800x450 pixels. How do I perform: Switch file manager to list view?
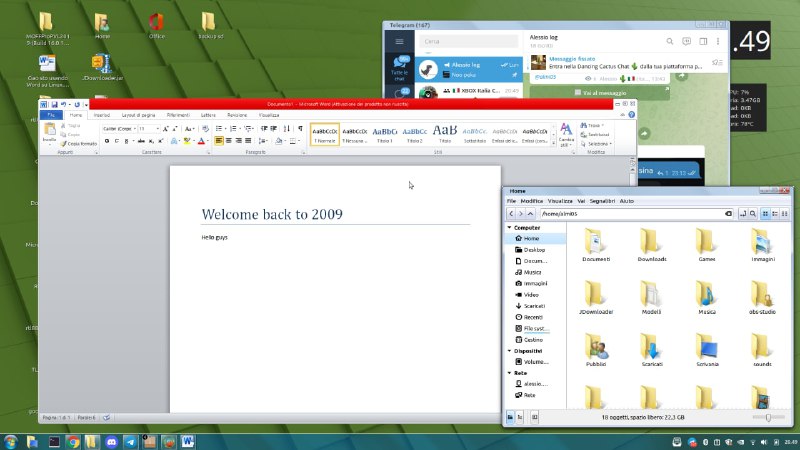777,214
